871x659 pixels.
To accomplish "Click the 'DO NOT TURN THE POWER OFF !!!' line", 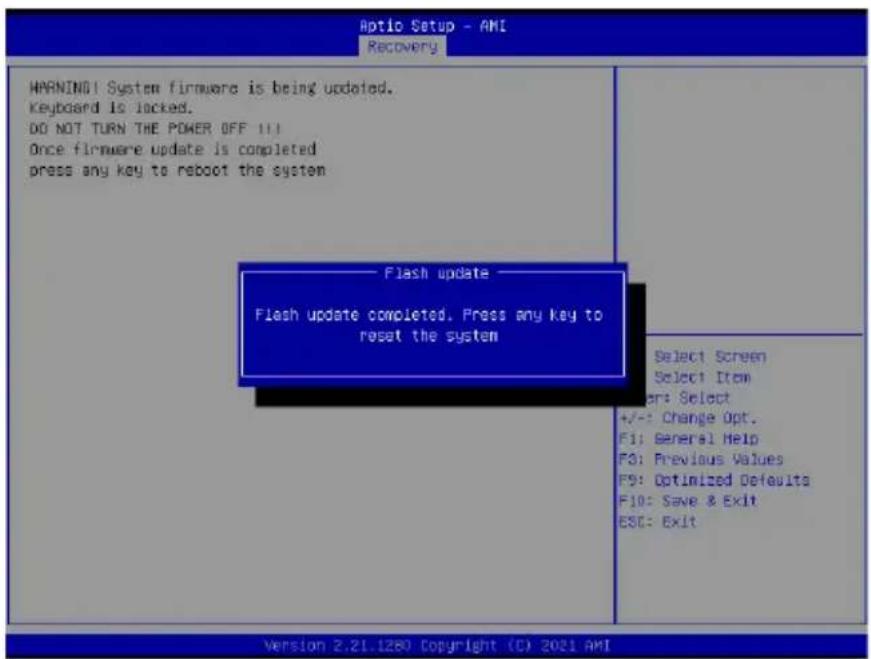I will [156, 128].
